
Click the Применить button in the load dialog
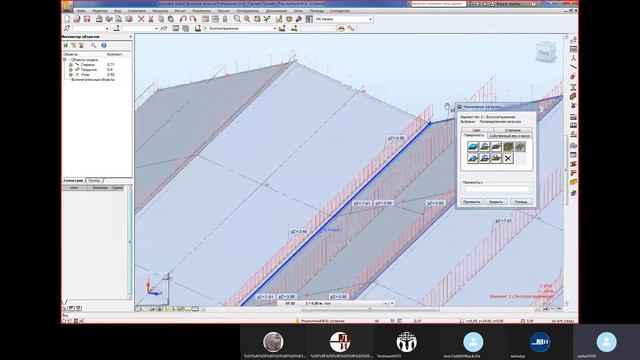[x=472, y=202]
